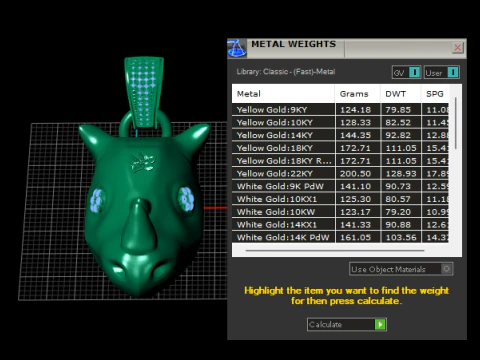Sort by the Grams column header
Screen dimensions: 480x360
click(x=357, y=94)
